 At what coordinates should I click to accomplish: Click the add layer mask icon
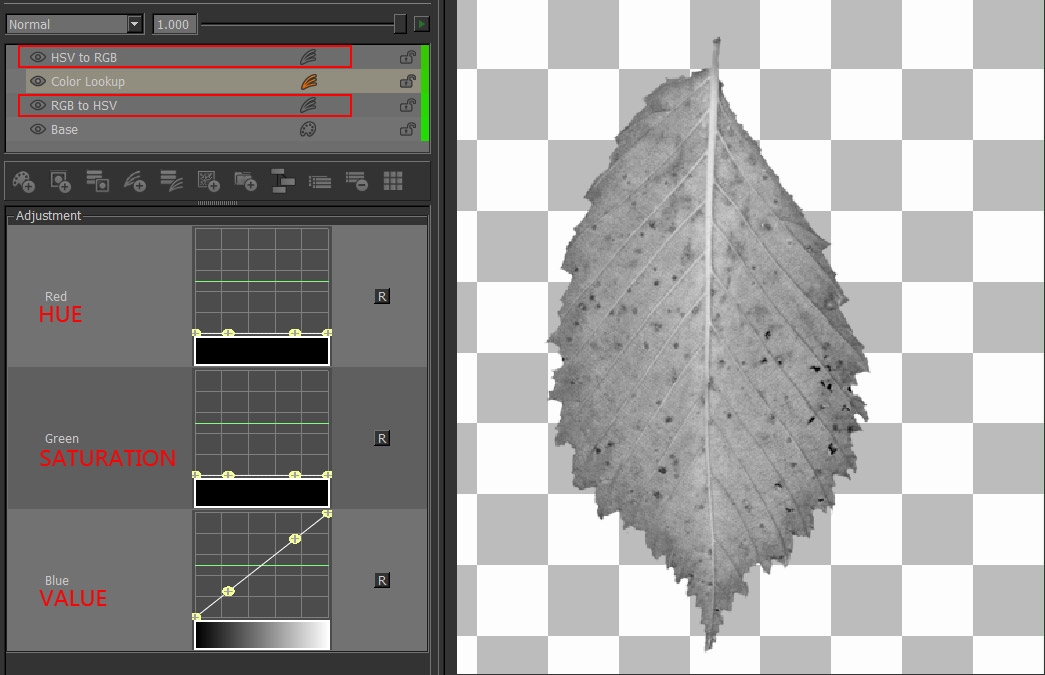[x=61, y=181]
